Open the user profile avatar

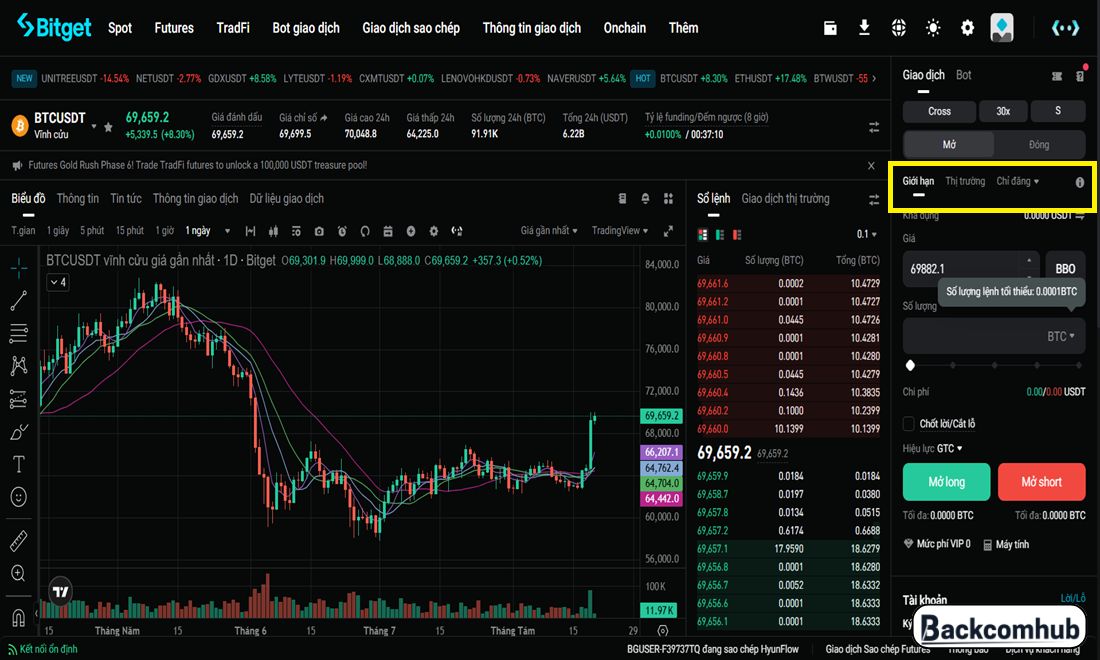(x=1002, y=28)
